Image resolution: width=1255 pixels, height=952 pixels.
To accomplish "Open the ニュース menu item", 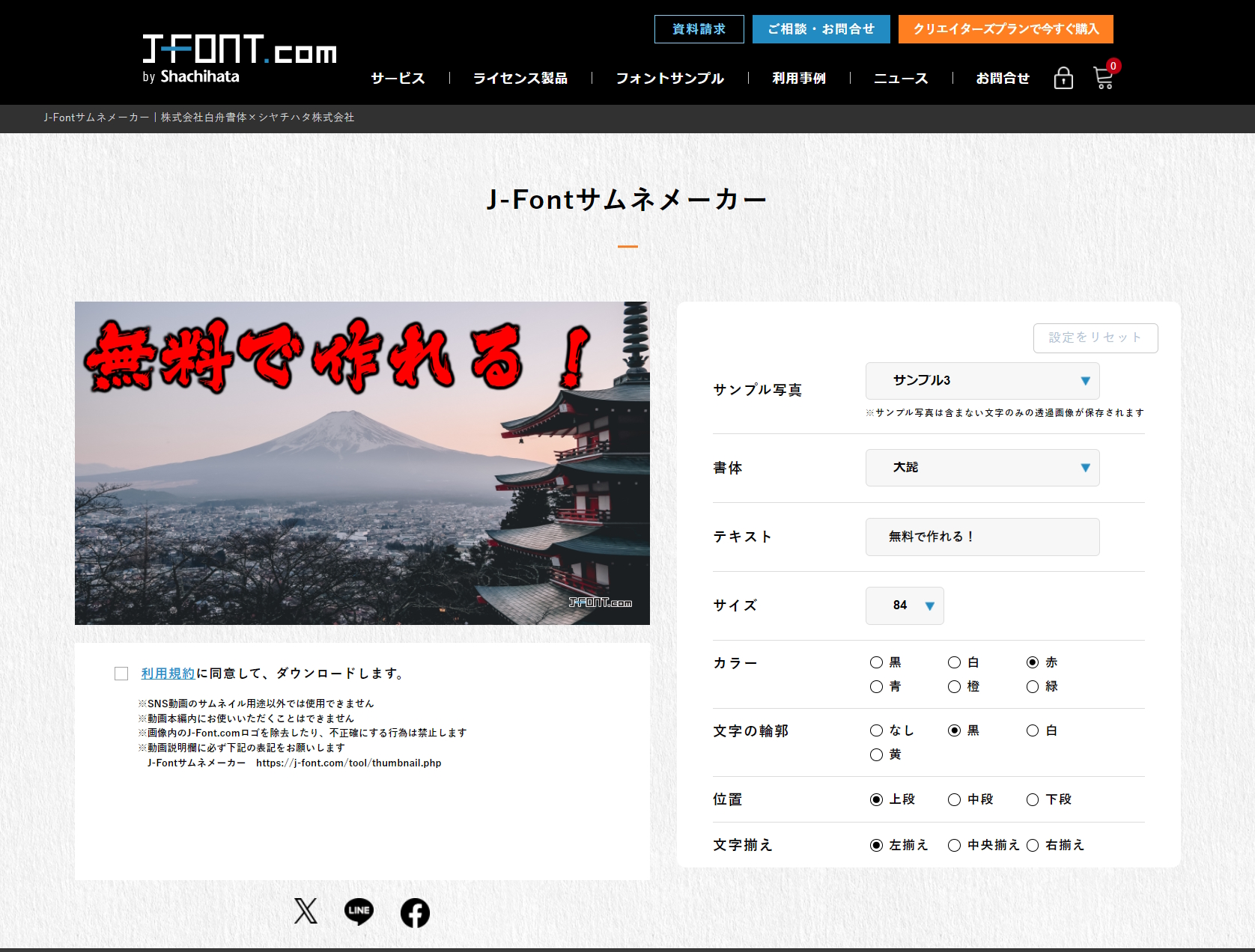I will tap(901, 78).
